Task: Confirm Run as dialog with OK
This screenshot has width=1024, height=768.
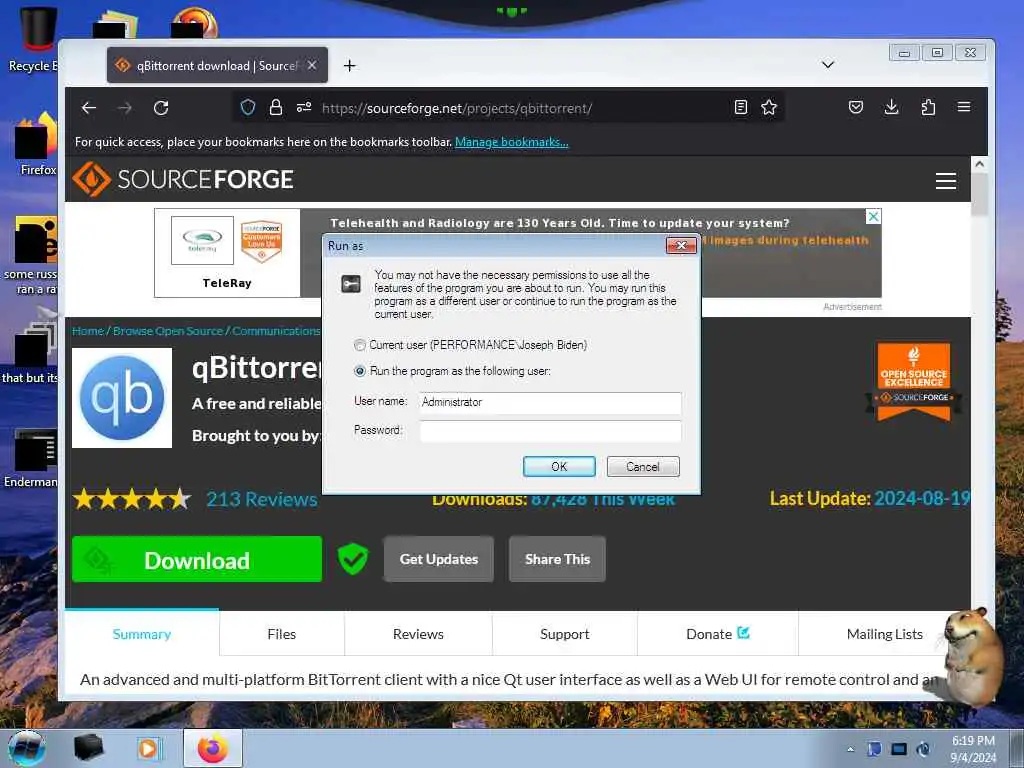Action: click(x=559, y=466)
